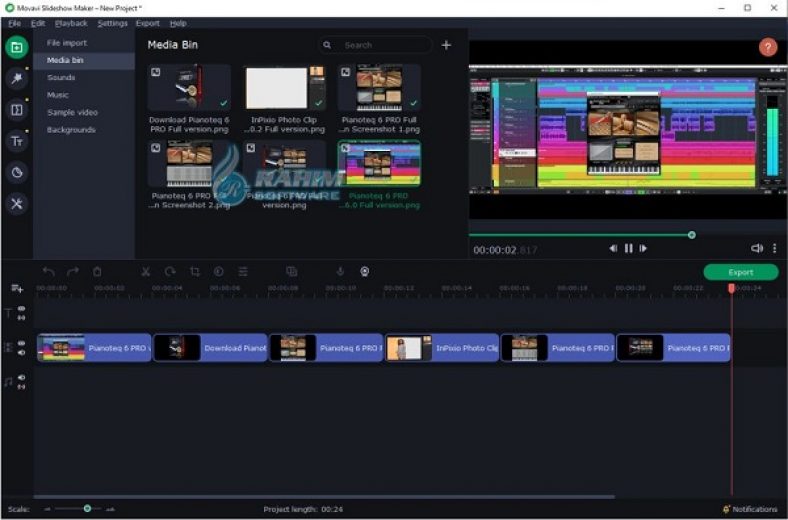This screenshot has width=788, height=520.
Task: Open the Titles sidebar icon
Action: [x=17, y=141]
